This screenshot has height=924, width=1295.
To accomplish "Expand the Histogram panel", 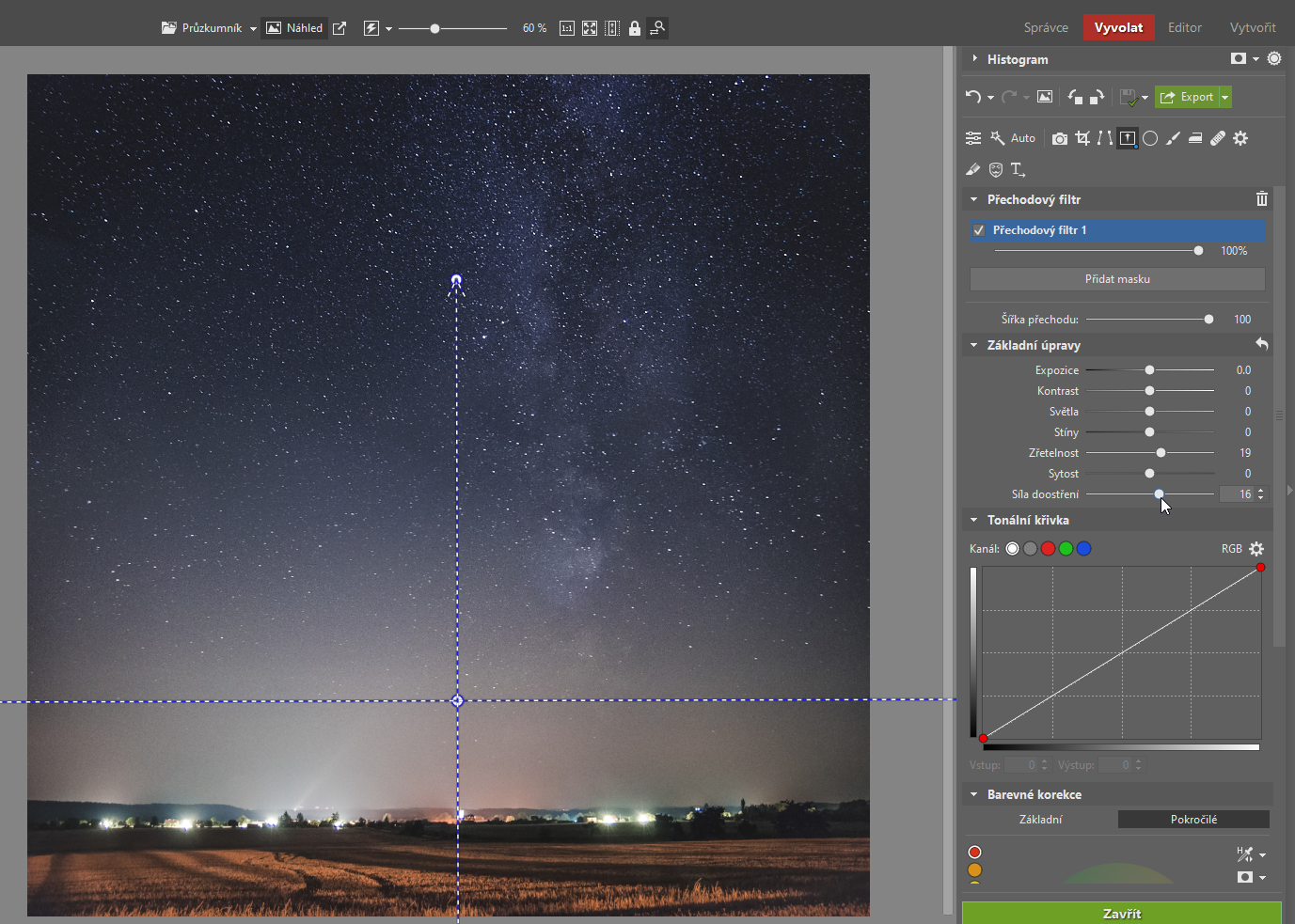I will click(x=975, y=58).
